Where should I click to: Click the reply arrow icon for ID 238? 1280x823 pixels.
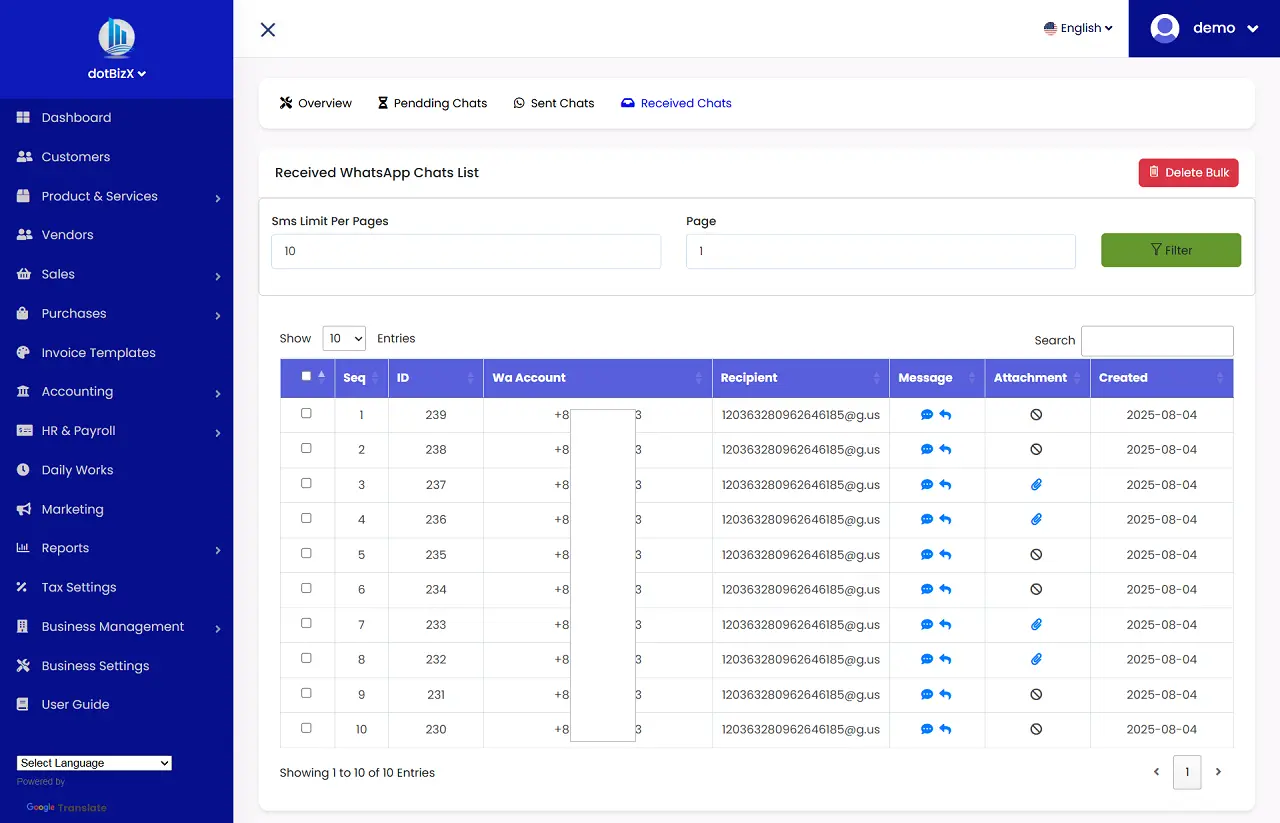945,449
